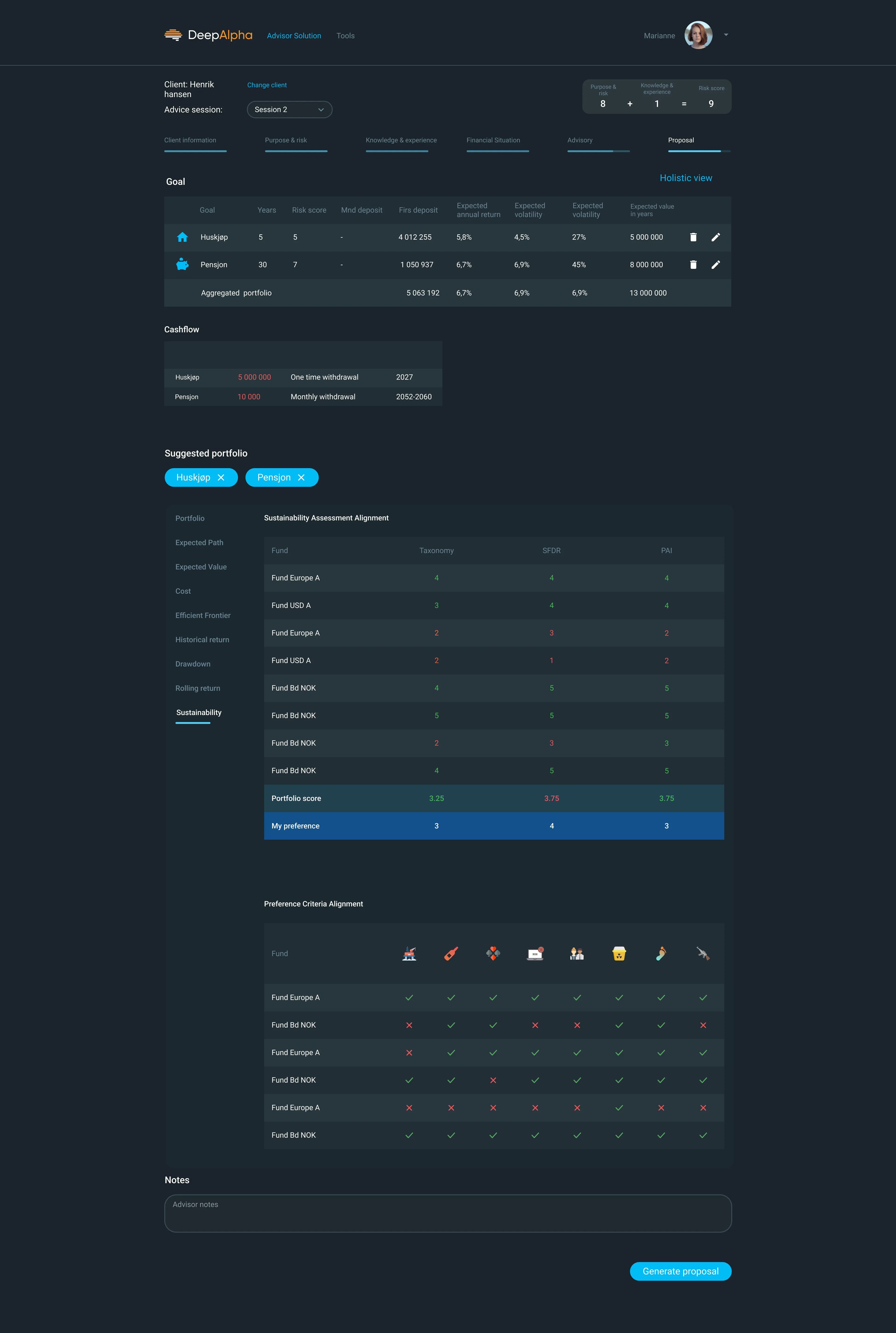
Task: Click the Proposal step progress bar
Action: [700, 151]
